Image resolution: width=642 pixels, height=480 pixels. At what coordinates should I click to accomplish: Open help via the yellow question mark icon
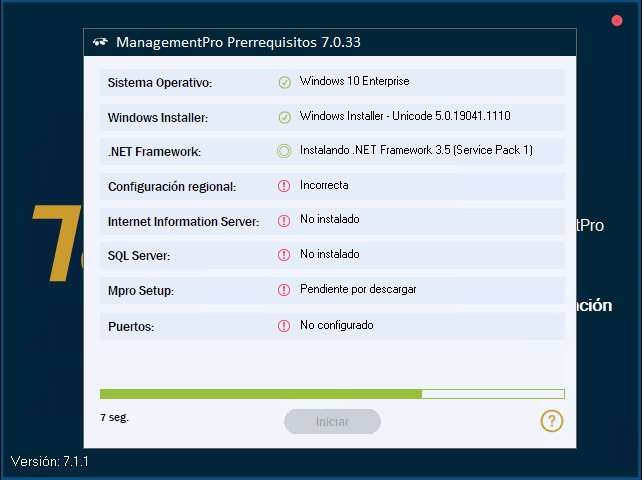point(552,421)
